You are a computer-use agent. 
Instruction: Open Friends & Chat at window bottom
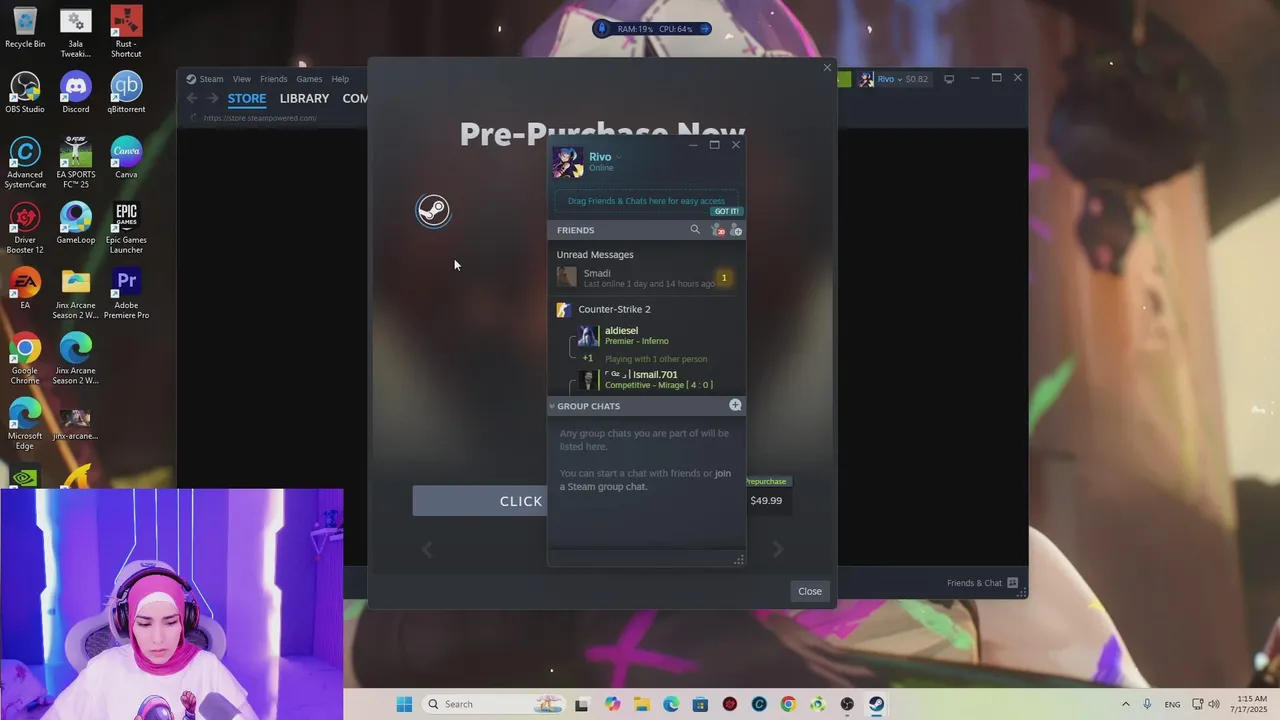point(982,583)
